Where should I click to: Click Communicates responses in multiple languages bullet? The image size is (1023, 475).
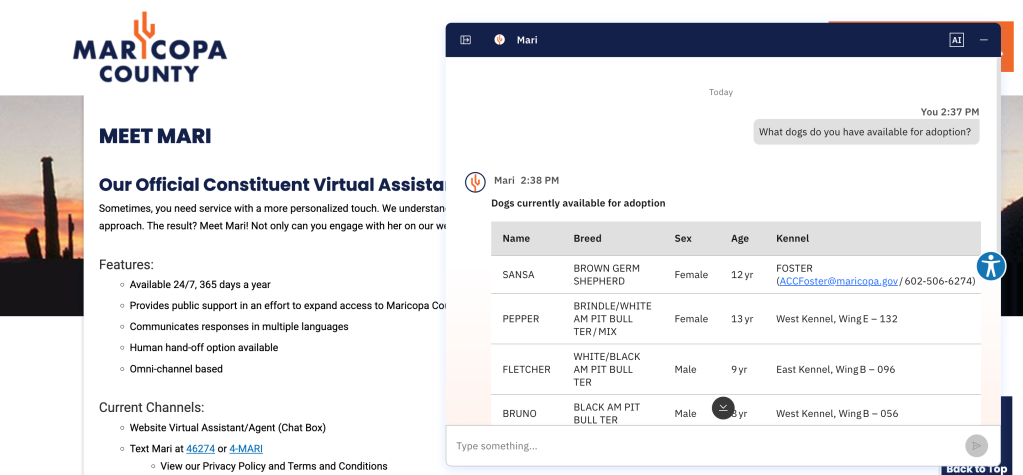pyautogui.click(x=239, y=326)
